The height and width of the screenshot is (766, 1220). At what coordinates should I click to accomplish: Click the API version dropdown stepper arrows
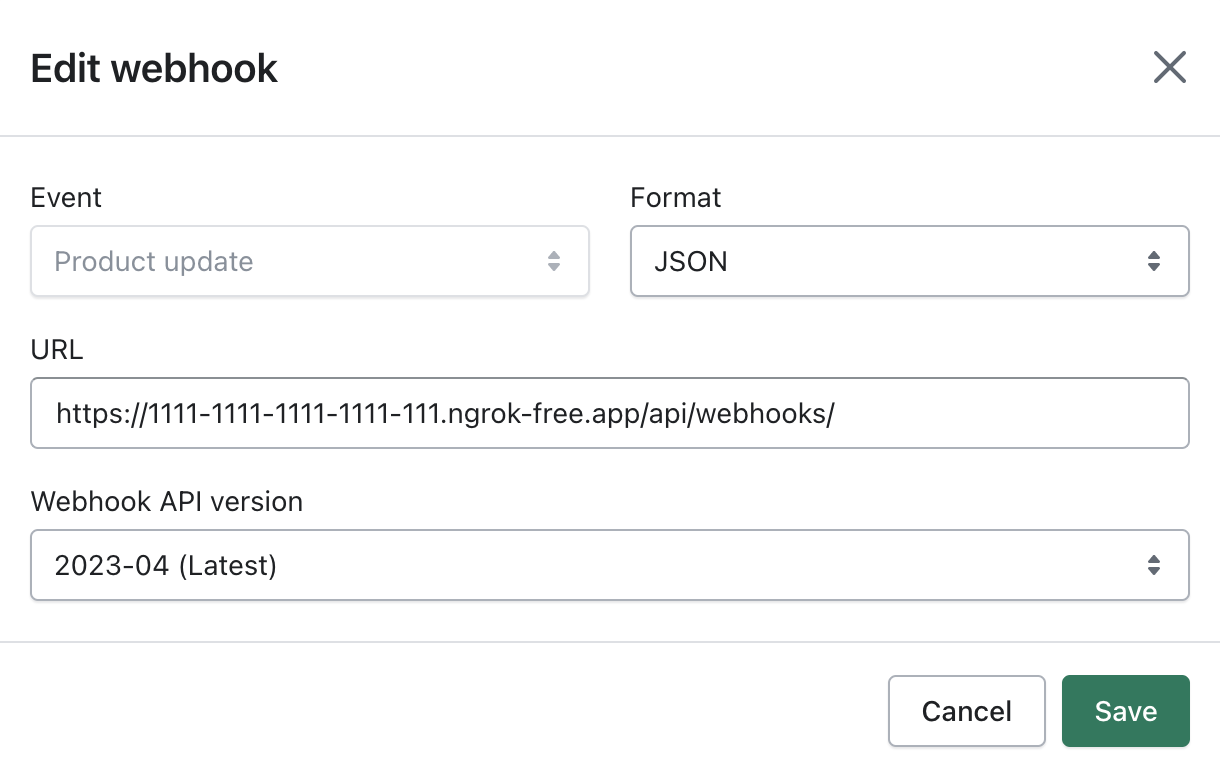[1155, 565]
